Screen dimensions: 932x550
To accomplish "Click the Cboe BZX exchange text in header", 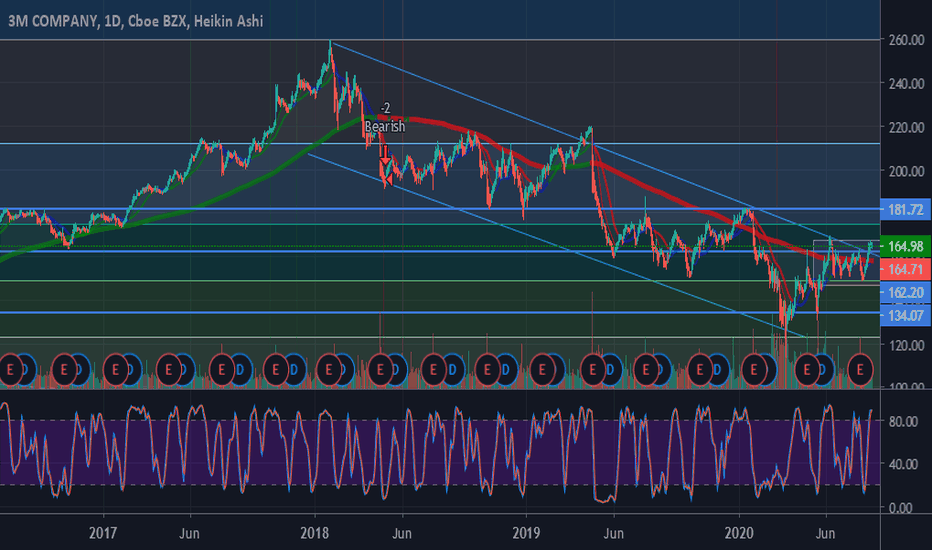I will click(158, 21).
